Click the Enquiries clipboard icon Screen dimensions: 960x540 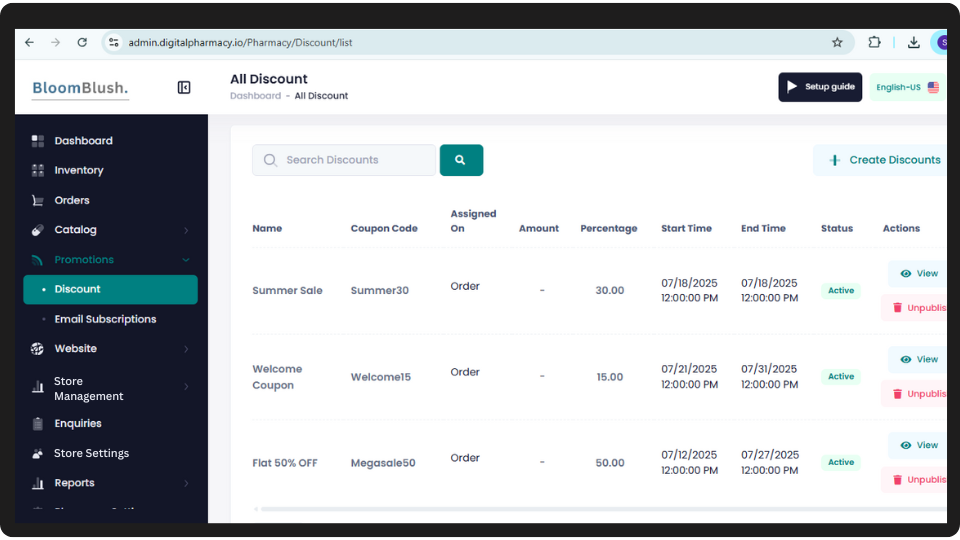pos(37,423)
